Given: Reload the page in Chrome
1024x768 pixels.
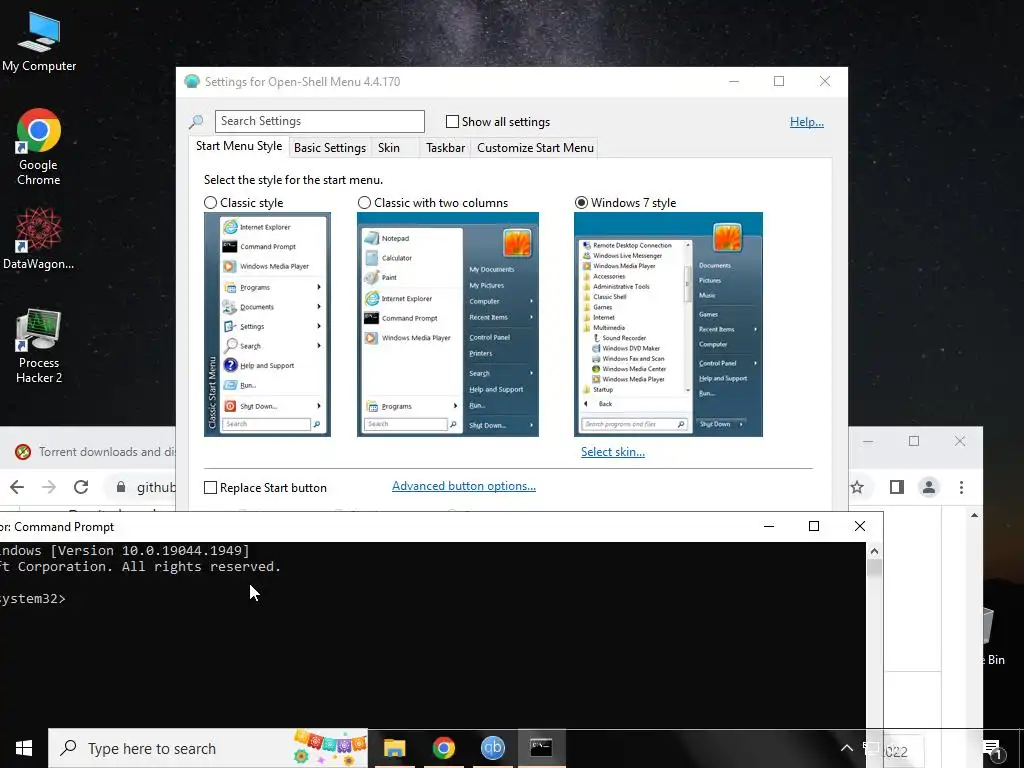Looking at the screenshot, I should (x=81, y=487).
